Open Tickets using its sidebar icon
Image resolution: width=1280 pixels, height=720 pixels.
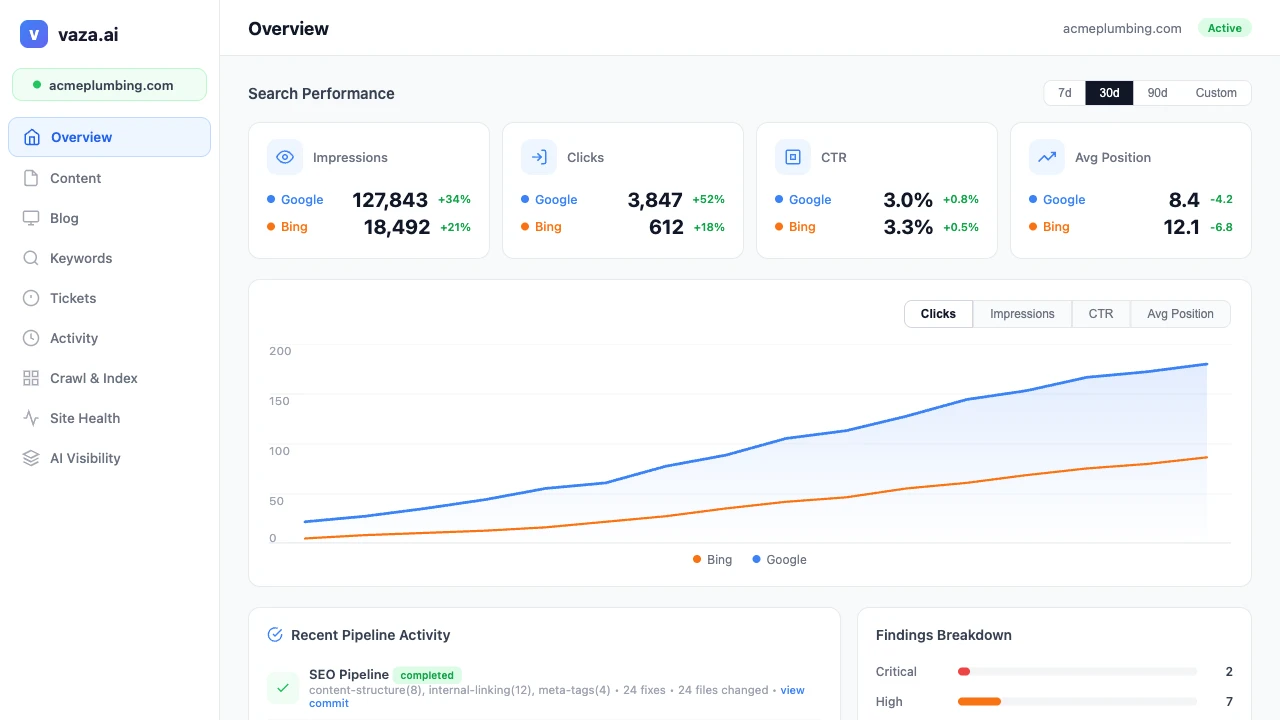[31, 298]
